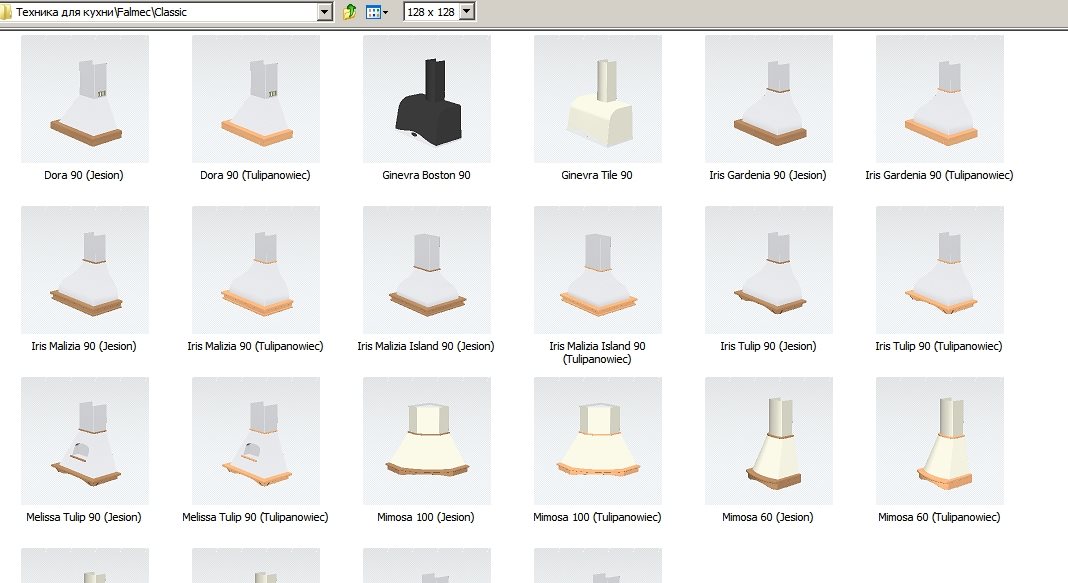
Task: Select the Iris Gardenia 90 (Jesion) thumbnail
Action: coord(769,99)
